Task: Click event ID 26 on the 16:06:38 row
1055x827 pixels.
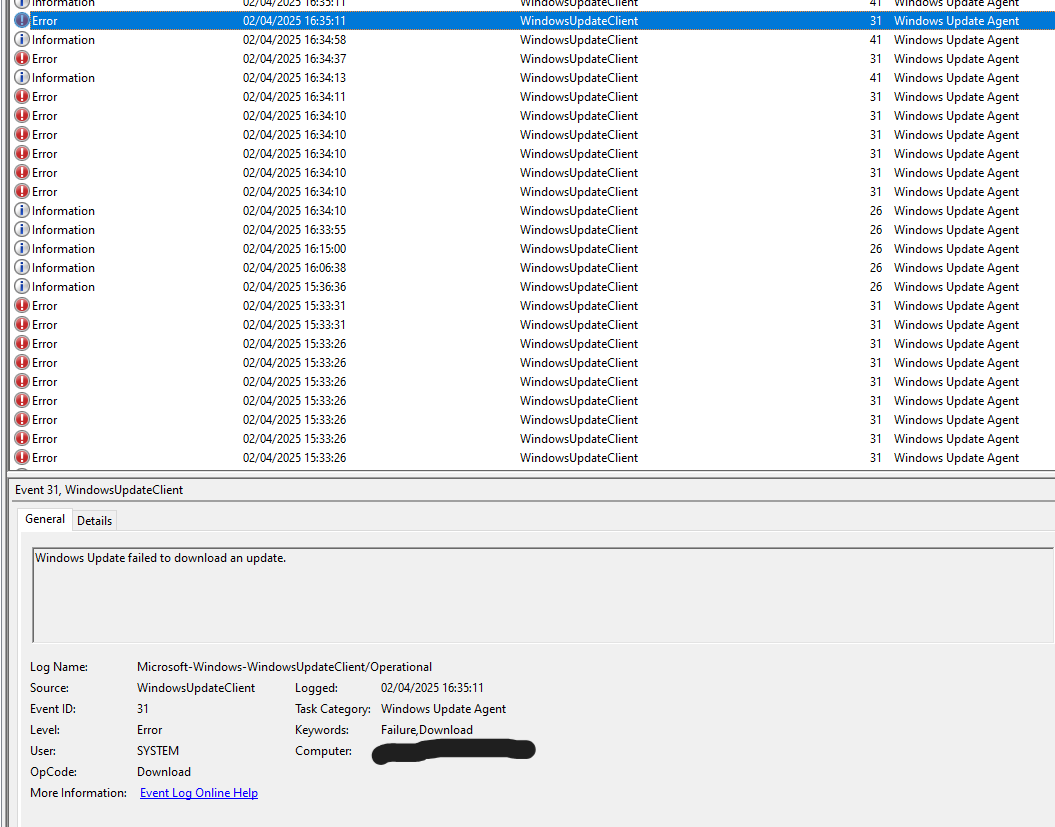Action: 875,267
